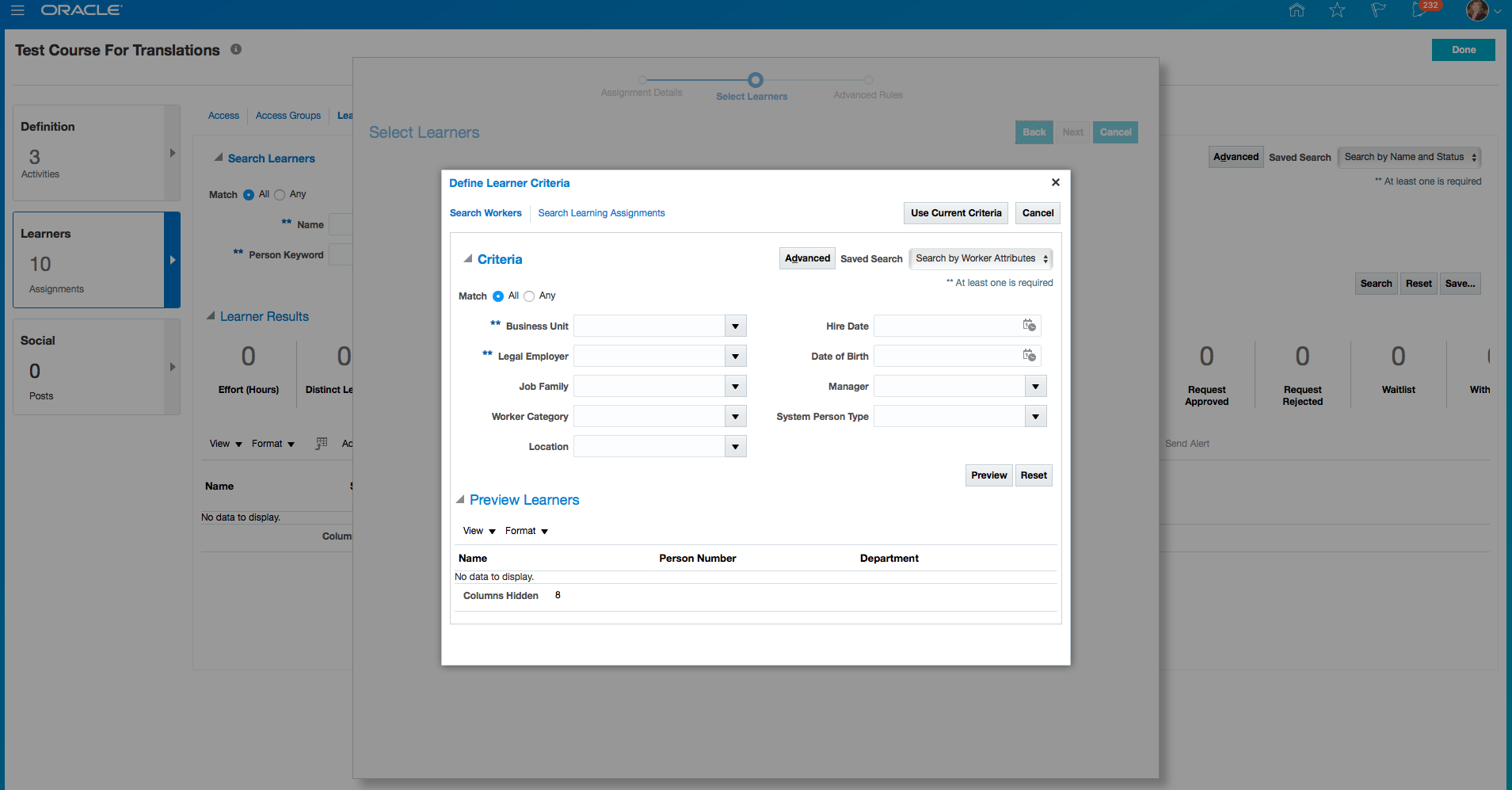The image size is (1512, 790).
Task: Open the Watchlist flag icon
Action: coord(1379,10)
